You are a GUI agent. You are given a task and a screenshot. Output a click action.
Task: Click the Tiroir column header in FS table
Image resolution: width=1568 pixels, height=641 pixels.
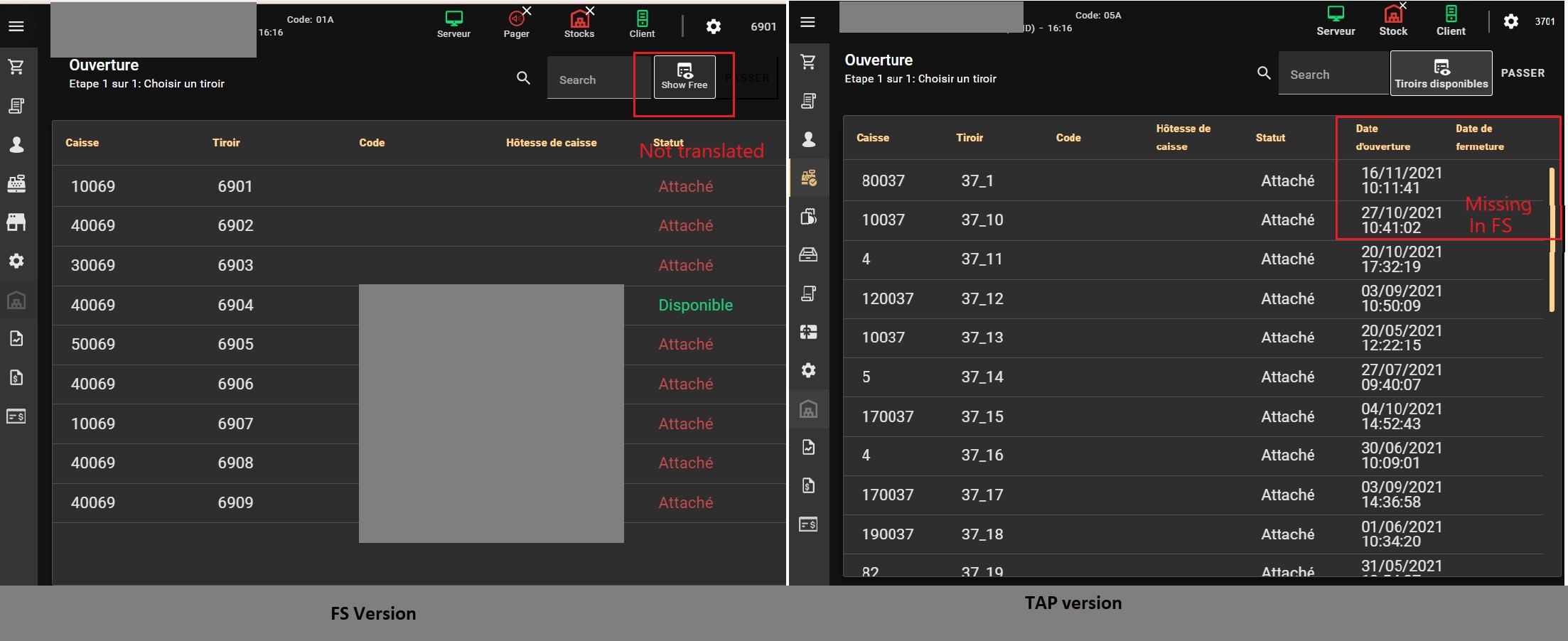[226, 143]
